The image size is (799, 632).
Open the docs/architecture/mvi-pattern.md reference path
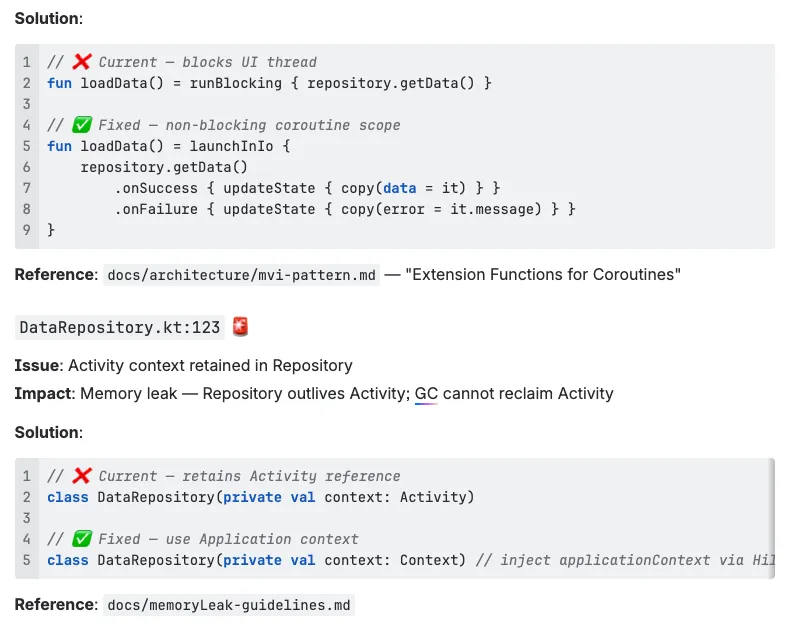pyautogui.click(x=241, y=274)
